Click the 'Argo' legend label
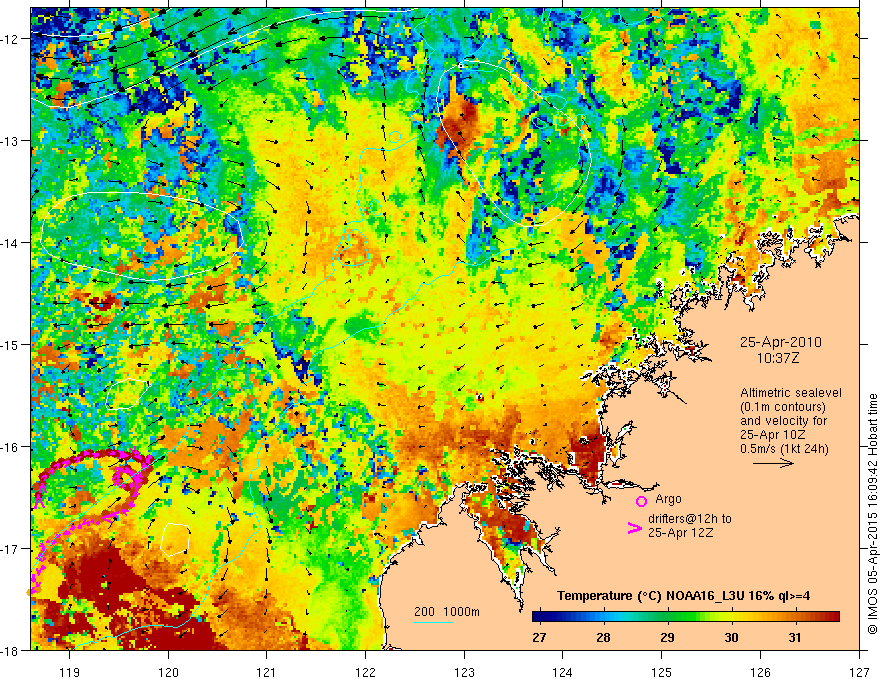Screen dimensions: 880x680 668,499
